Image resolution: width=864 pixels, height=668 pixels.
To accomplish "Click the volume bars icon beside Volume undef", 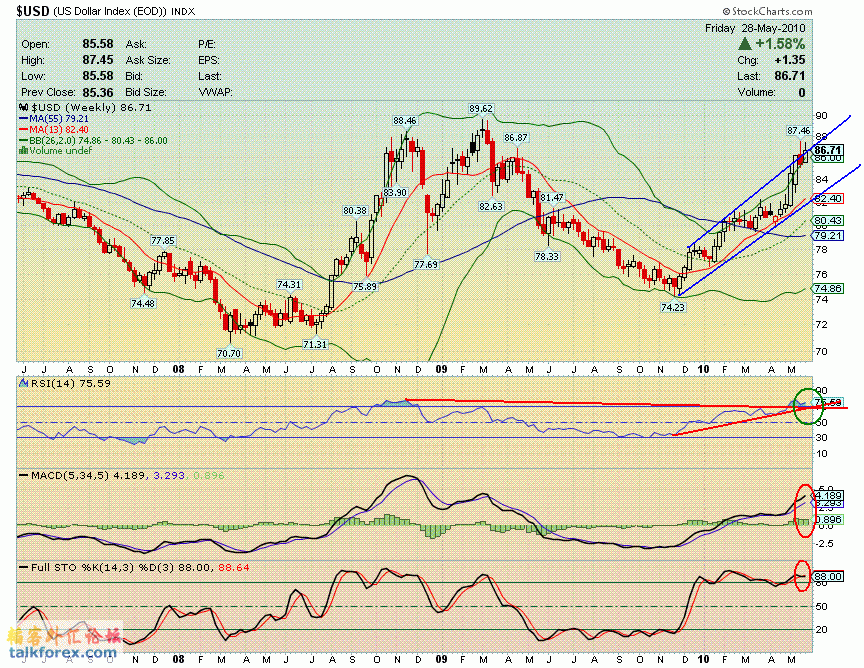I will (24, 150).
